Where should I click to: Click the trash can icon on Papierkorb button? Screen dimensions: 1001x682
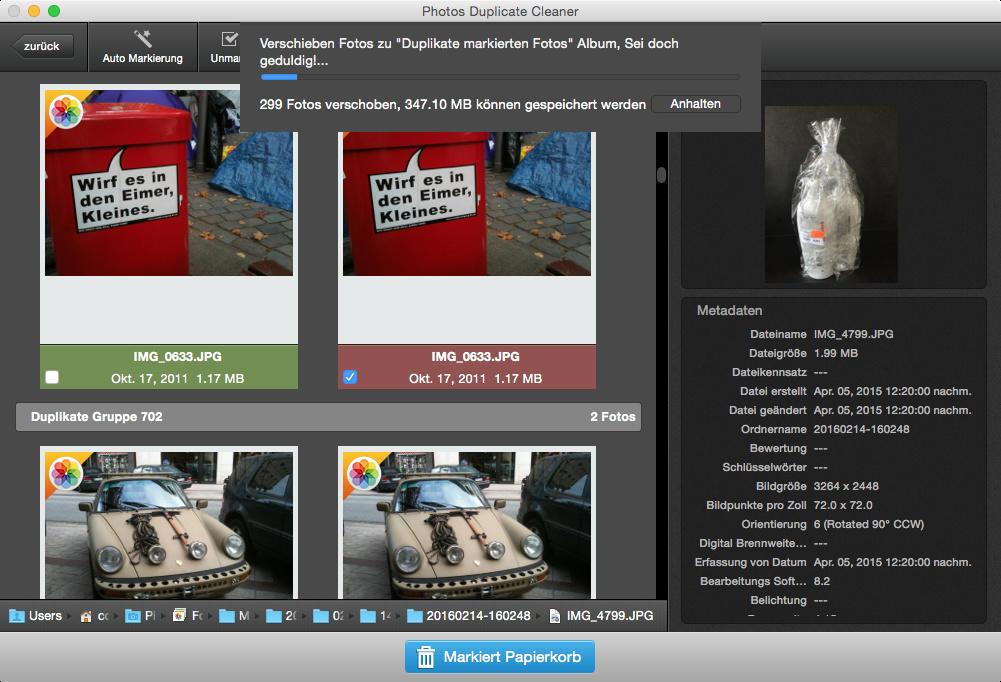tap(426, 657)
